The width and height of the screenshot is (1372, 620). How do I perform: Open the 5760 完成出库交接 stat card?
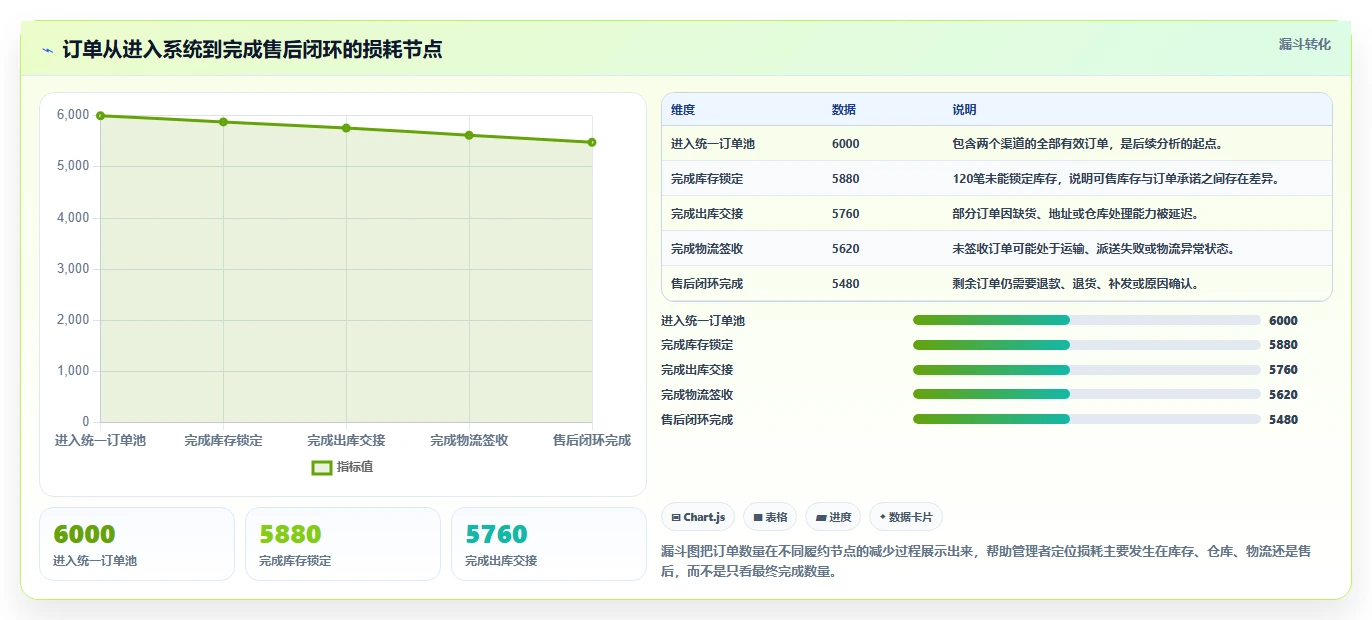(x=549, y=544)
